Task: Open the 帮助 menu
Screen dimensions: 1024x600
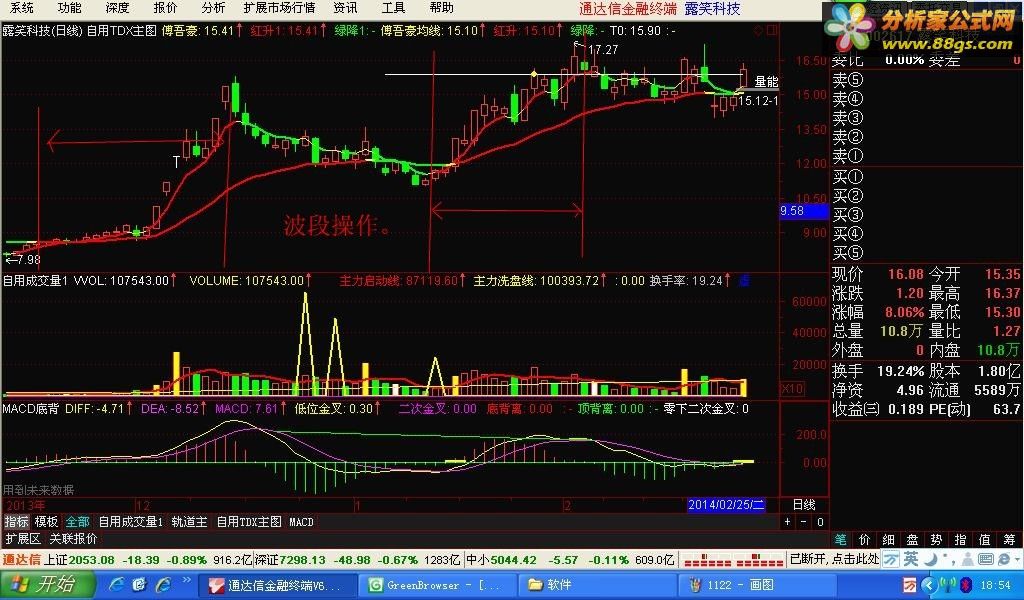Action: click(x=441, y=8)
